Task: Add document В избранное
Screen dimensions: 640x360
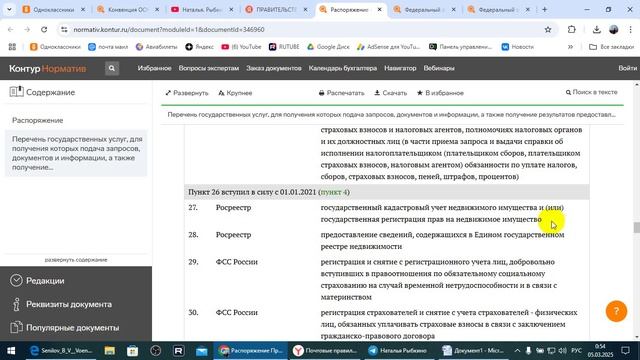Action: tap(440, 93)
